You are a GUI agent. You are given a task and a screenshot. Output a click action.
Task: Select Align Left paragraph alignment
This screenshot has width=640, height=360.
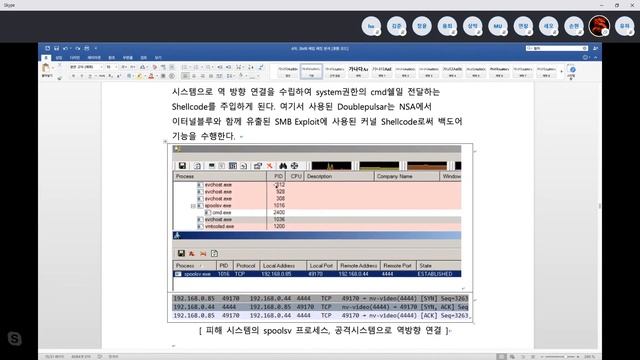pyautogui.click(x=185, y=76)
